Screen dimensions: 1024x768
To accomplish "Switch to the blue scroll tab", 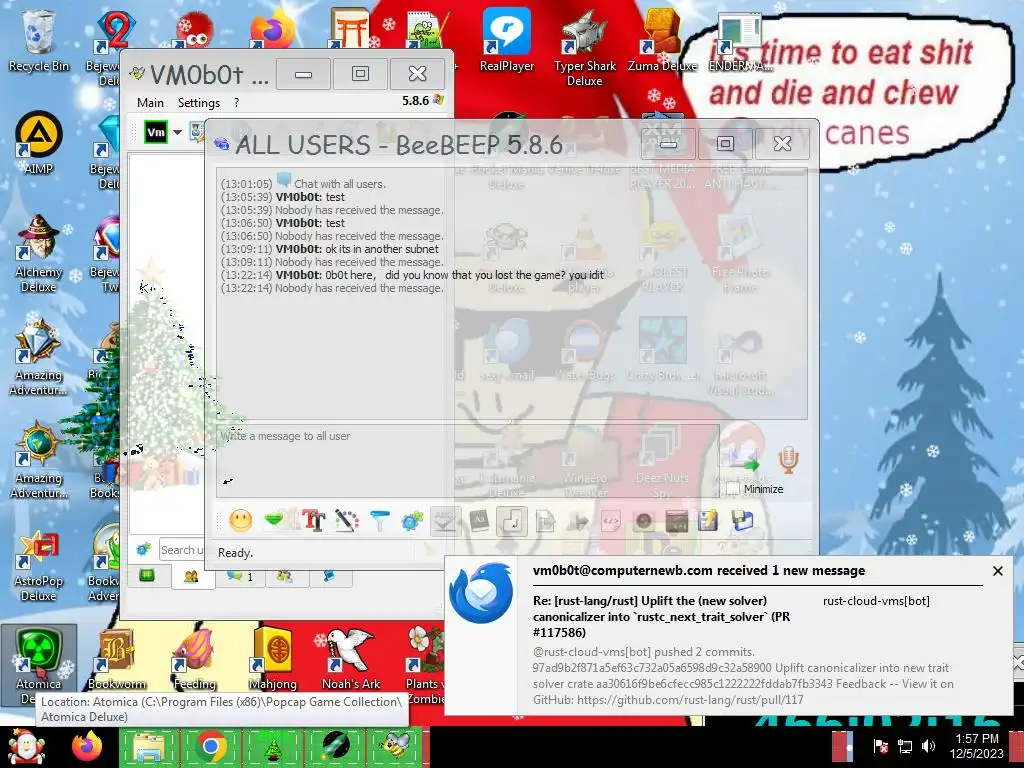I will (x=330, y=576).
